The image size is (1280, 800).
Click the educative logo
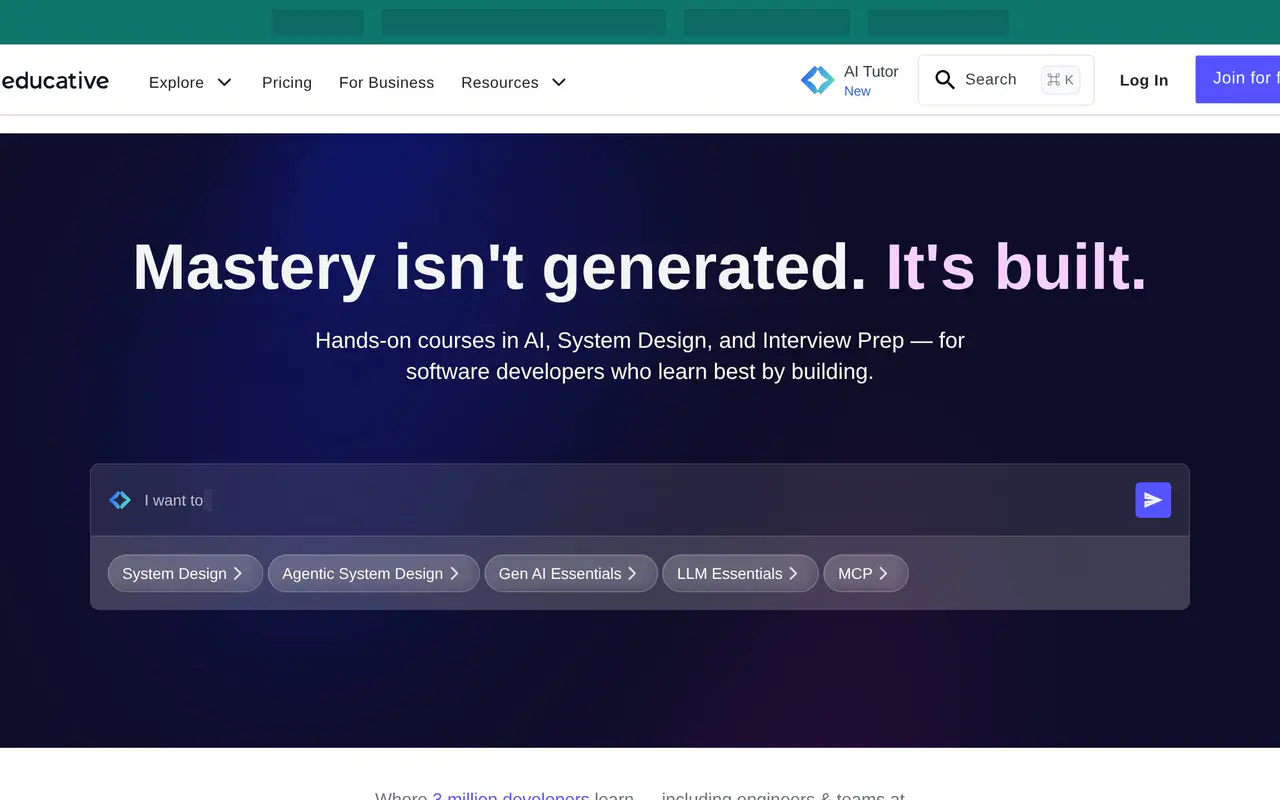(54, 81)
